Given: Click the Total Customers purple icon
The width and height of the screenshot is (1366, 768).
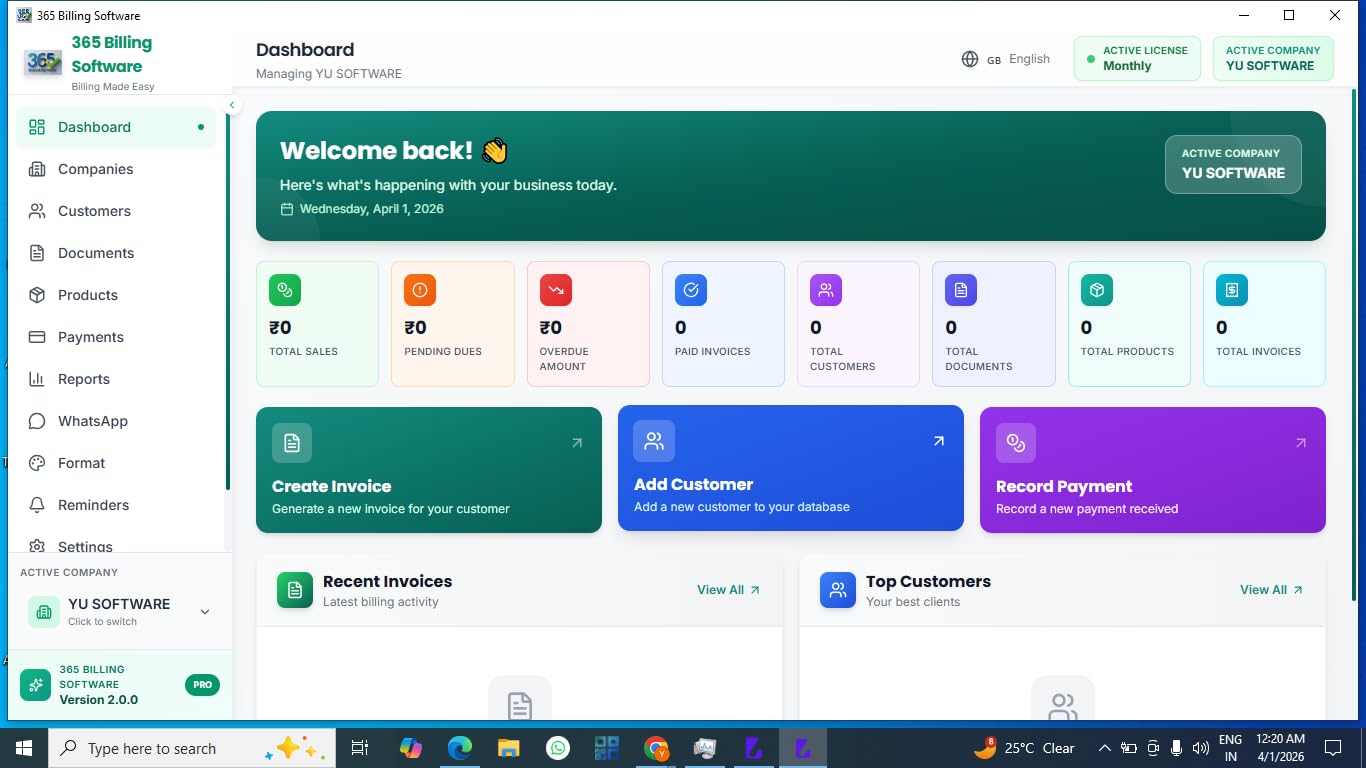Looking at the screenshot, I should coord(826,290).
